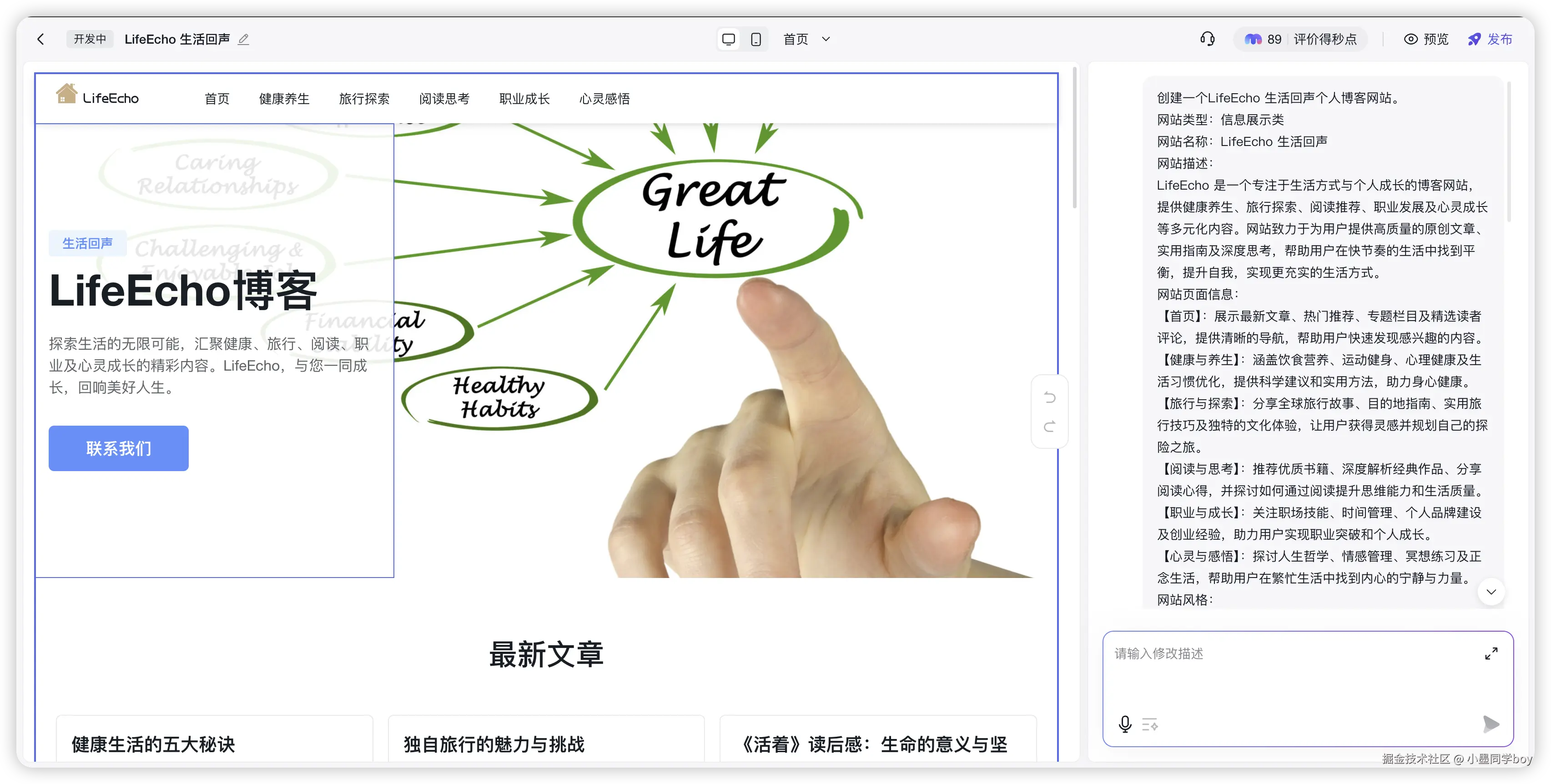Undo the last change
The image size is (1551, 784).
pos(1049,397)
